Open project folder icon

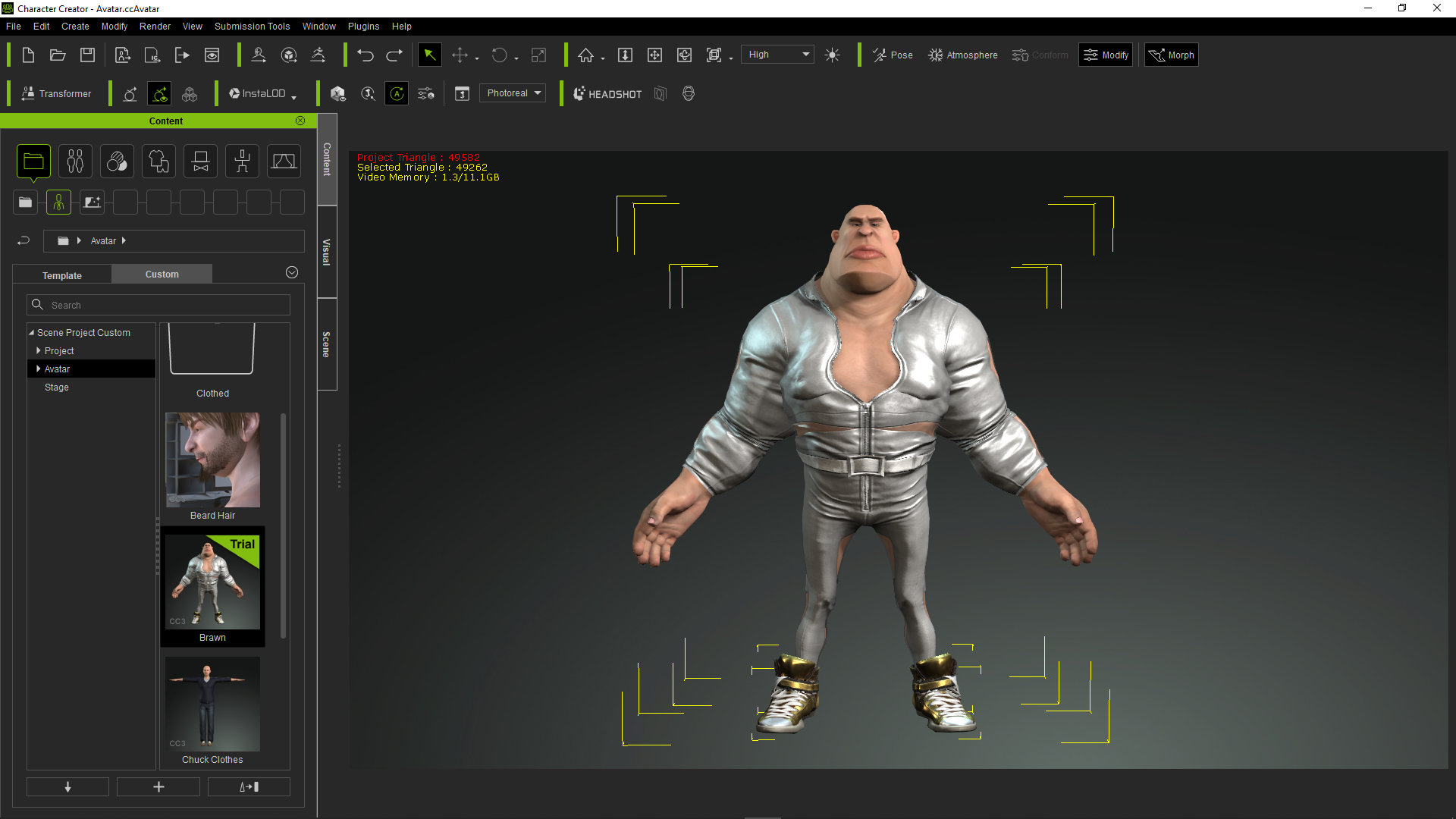pyautogui.click(x=58, y=55)
